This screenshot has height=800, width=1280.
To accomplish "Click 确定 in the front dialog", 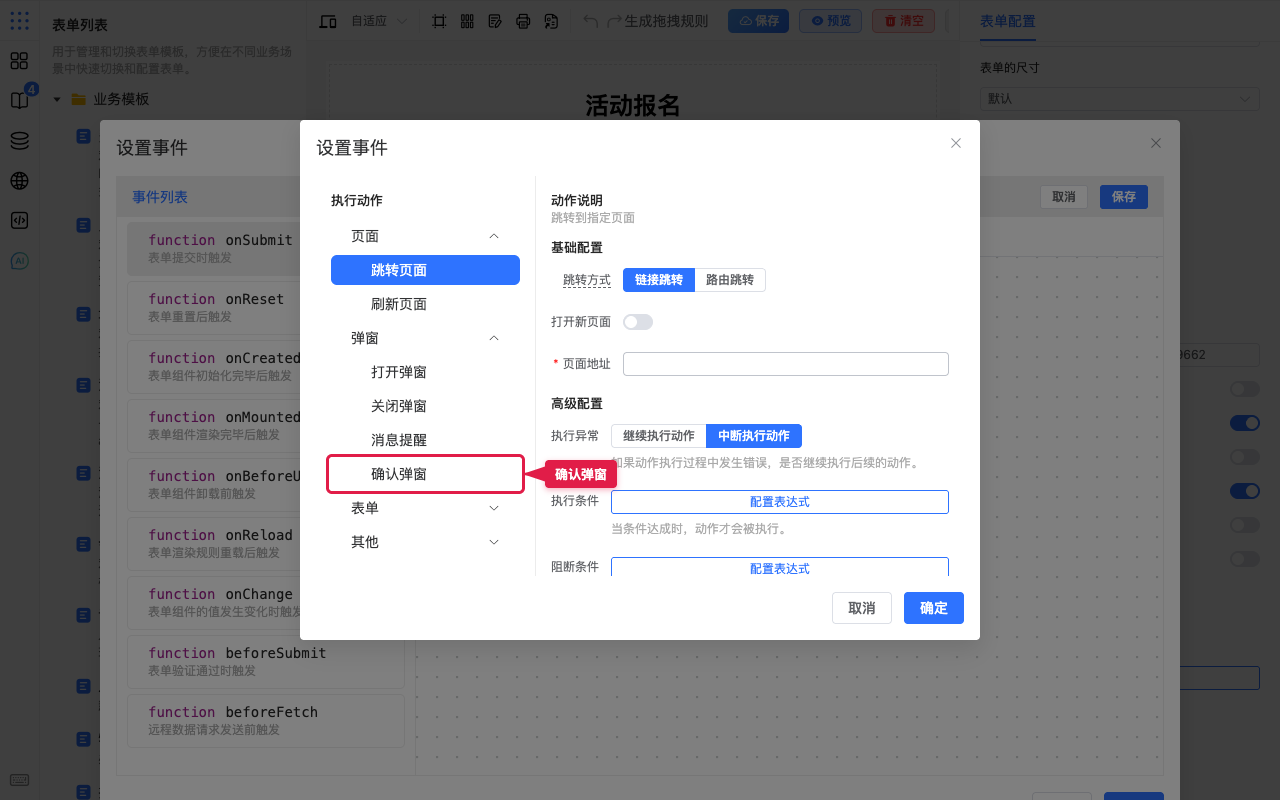I will coord(934,608).
